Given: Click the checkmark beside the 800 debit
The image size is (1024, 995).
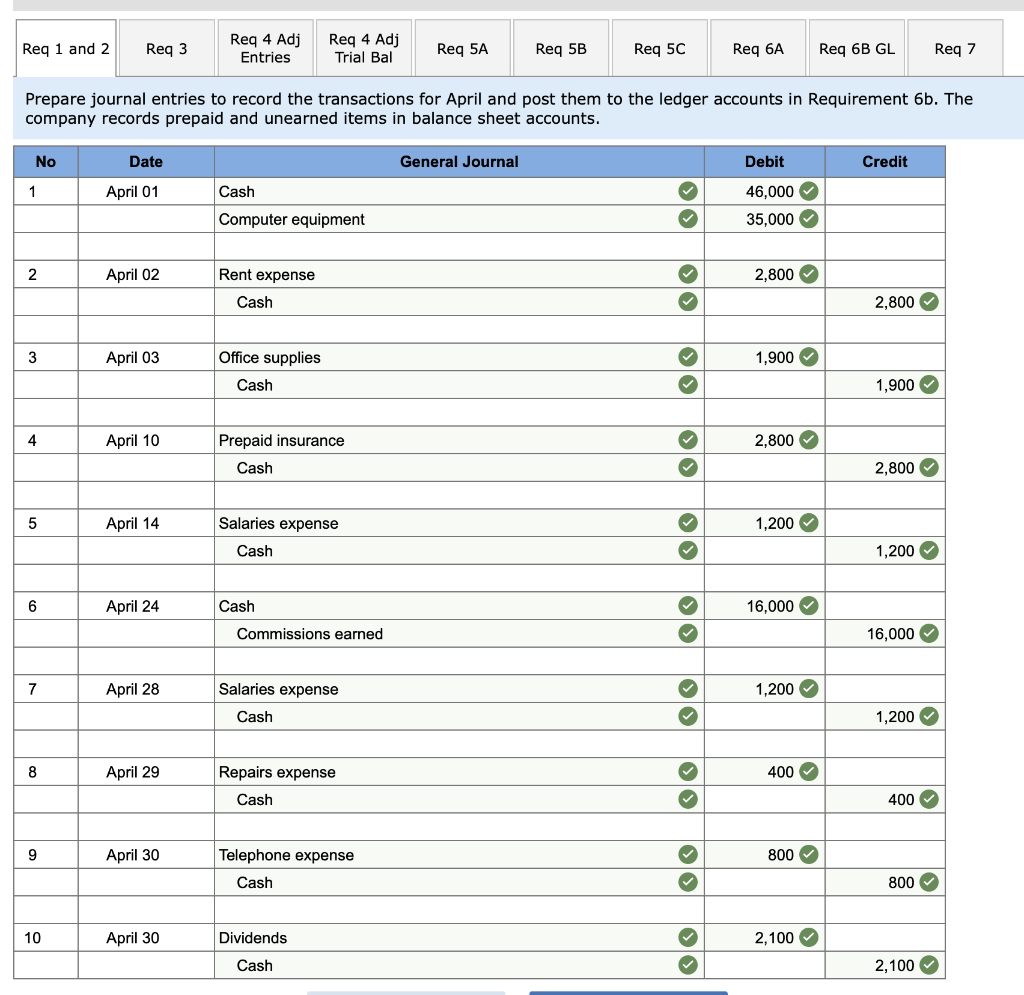Looking at the screenshot, I should (x=808, y=855).
